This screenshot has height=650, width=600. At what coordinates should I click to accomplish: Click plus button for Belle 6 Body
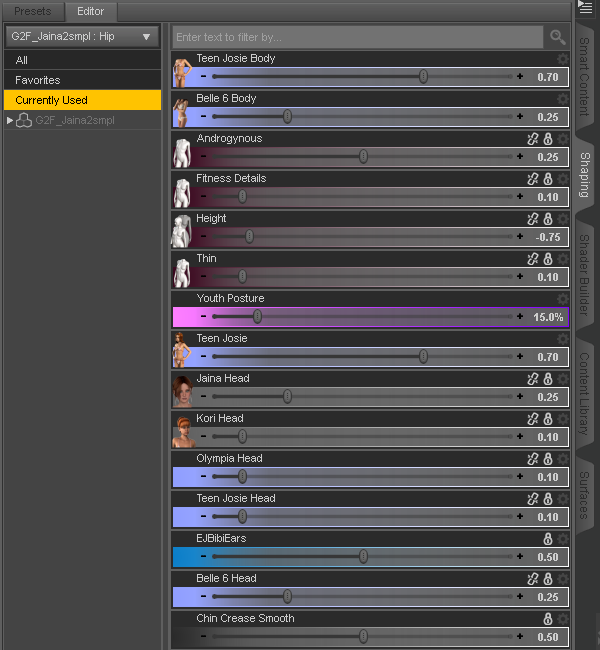(520, 116)
